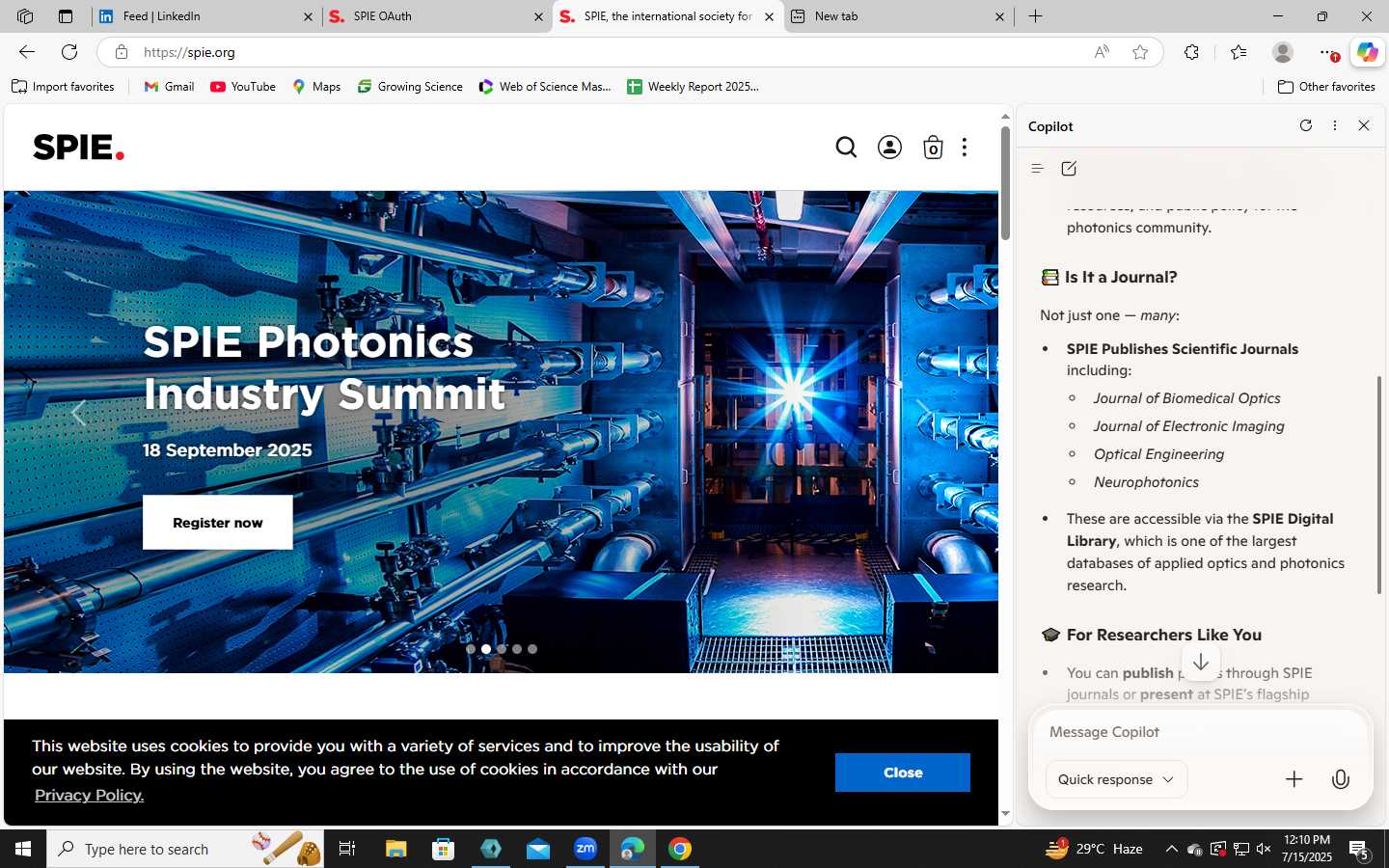Open Weekly Report 2025 bookmark
The height and width of the screenshot is (868, 1389).
(x=693, y=87)
